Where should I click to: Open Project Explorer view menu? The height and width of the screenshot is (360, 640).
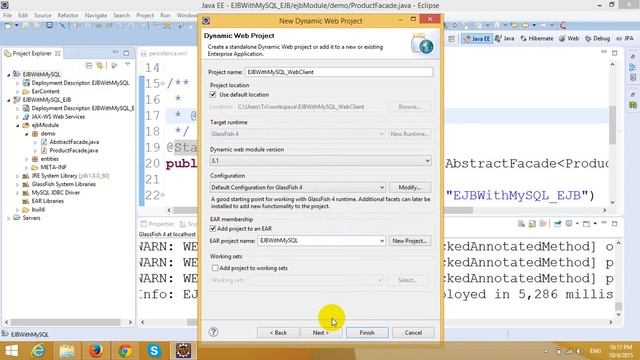127,65
